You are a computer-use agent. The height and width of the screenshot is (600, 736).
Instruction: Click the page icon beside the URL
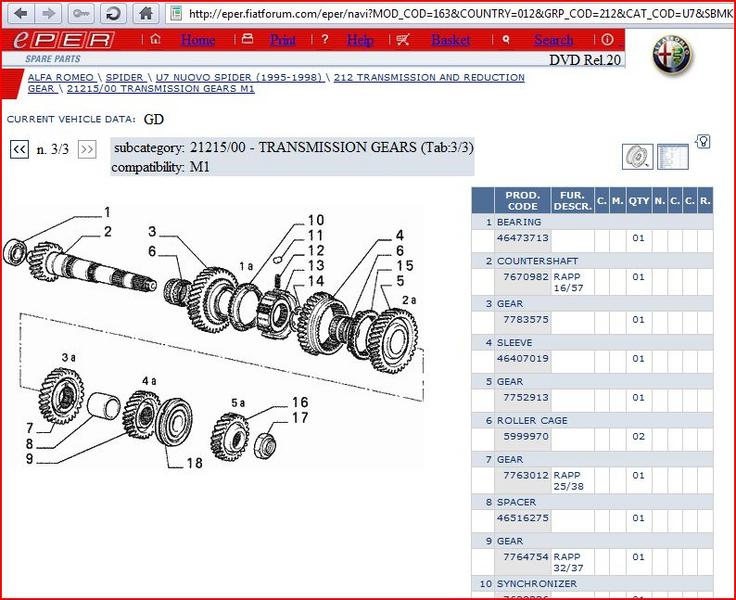[x=176, y=14]
